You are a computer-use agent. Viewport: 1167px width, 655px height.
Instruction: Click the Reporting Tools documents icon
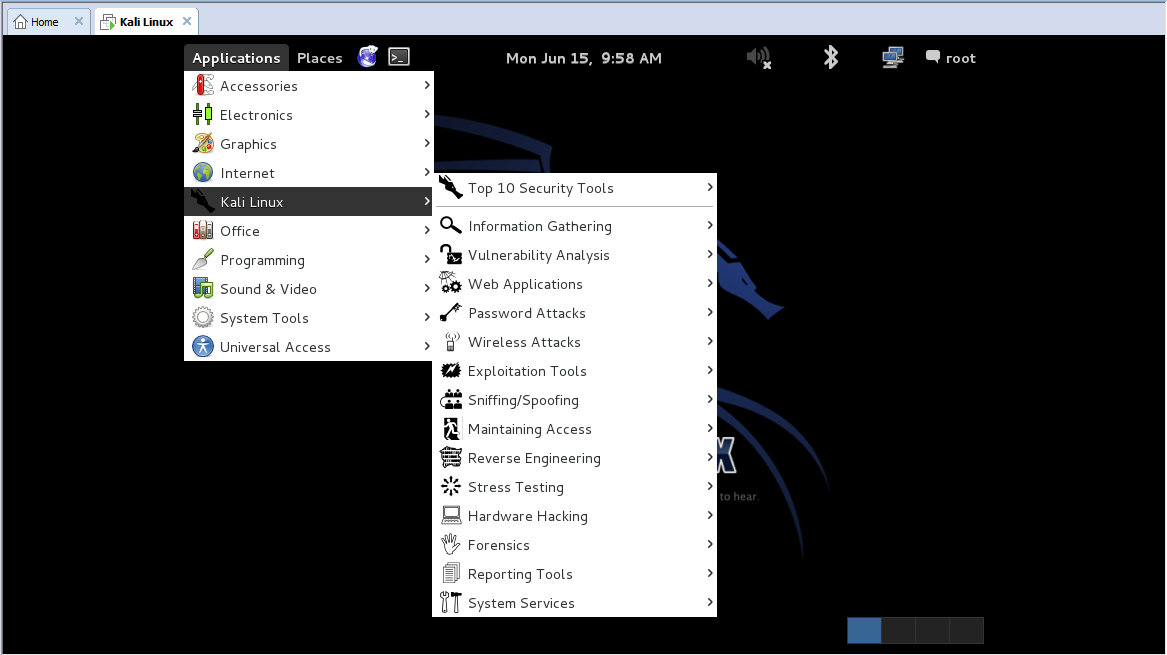[450, 574]
